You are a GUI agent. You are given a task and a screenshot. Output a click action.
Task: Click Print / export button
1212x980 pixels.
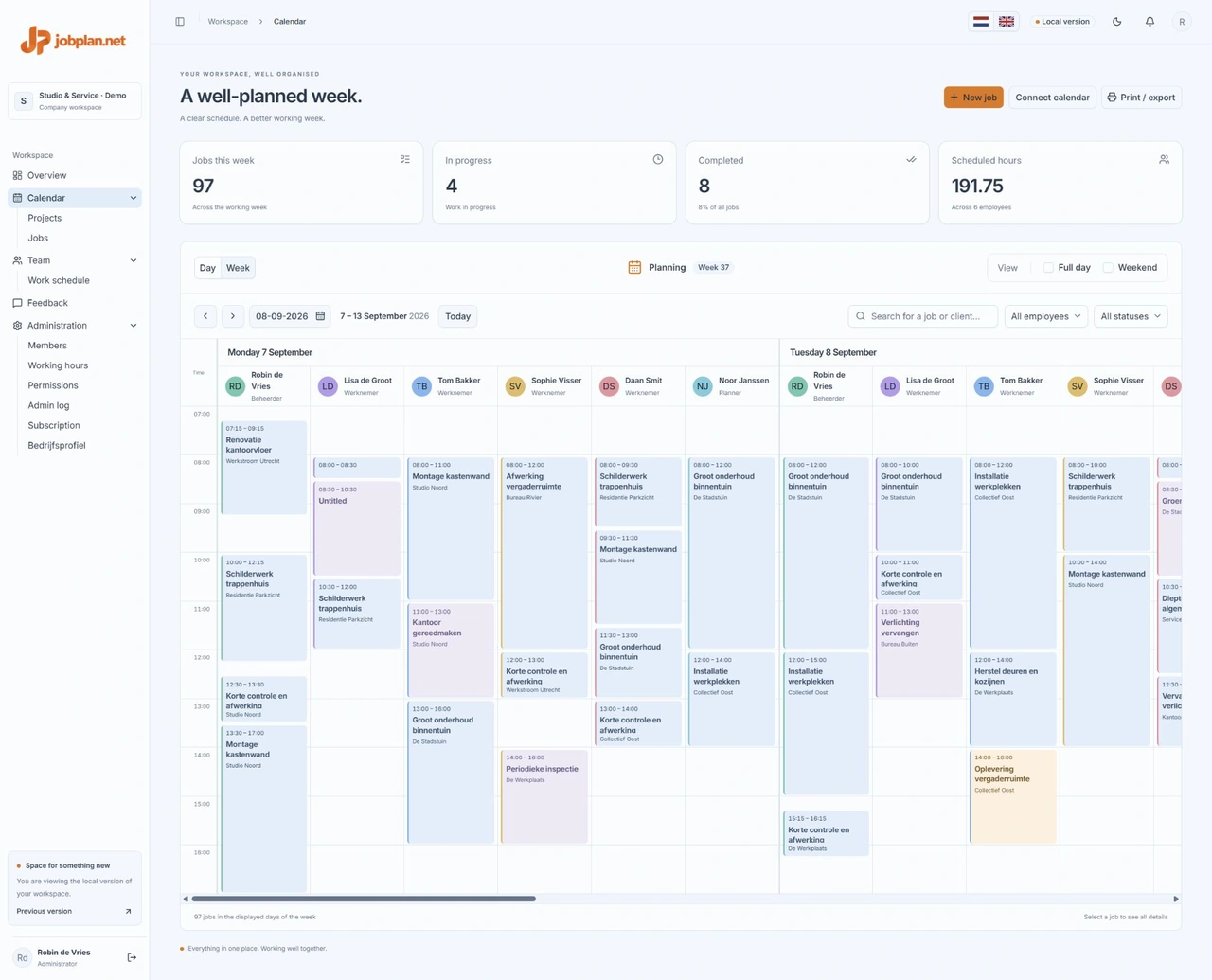tap(1141, 98)
